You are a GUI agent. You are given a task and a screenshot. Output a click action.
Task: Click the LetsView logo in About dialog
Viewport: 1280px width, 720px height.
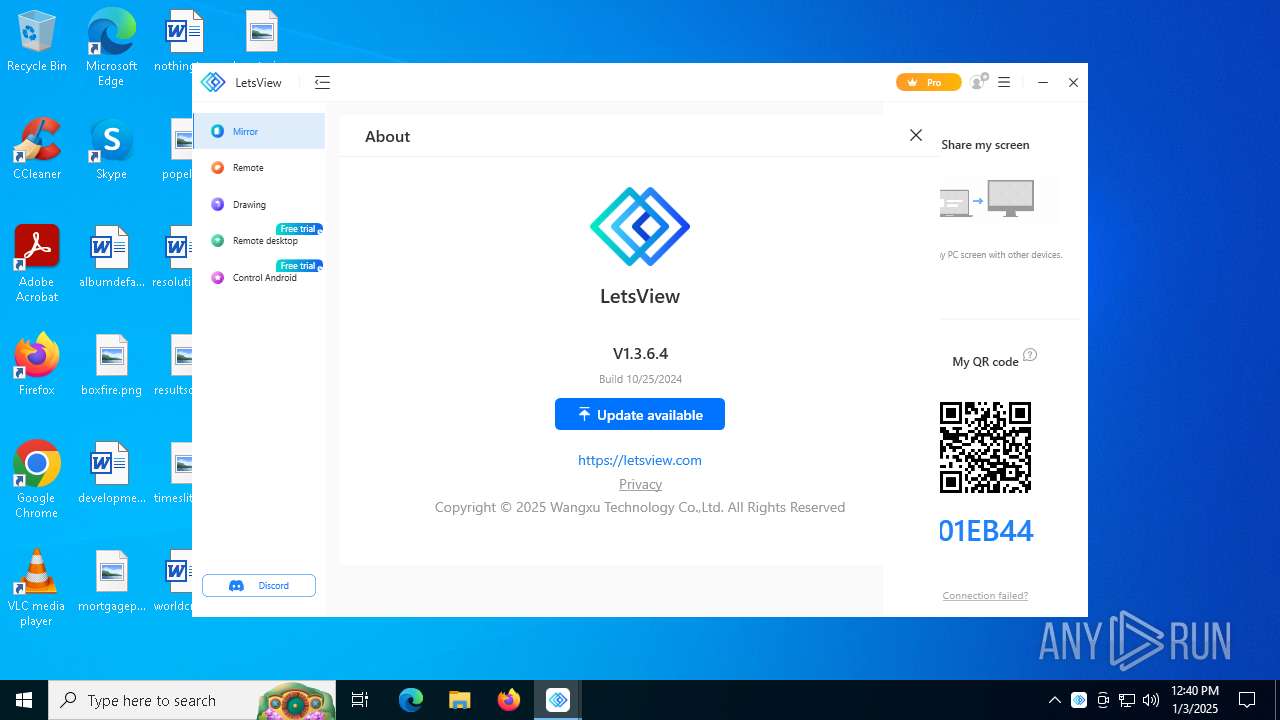[640, 226]
